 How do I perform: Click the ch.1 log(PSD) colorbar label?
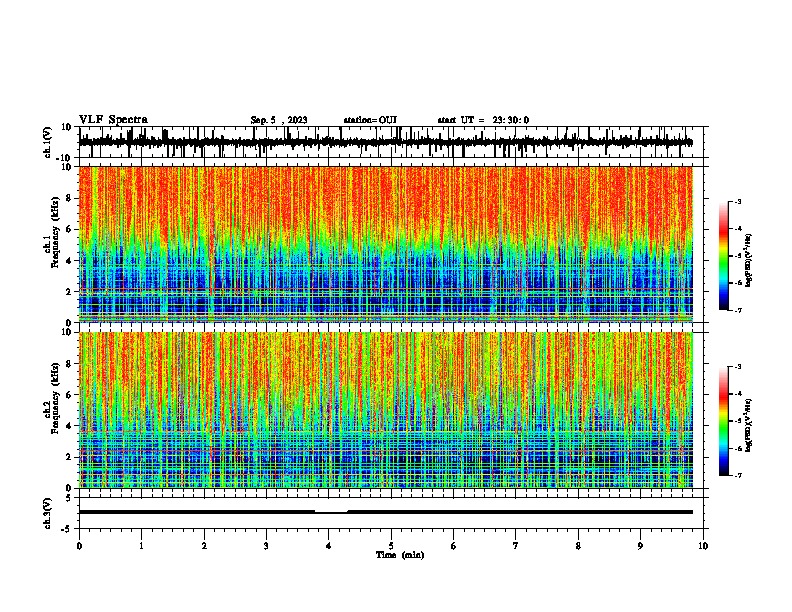pyautogui.click(x=749, y=260)
